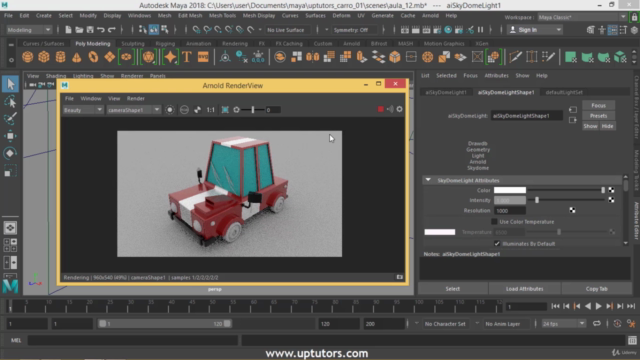Click the Undo arrow in status line
This screenshot has height=360, width=640.
(x=100, y=29)
